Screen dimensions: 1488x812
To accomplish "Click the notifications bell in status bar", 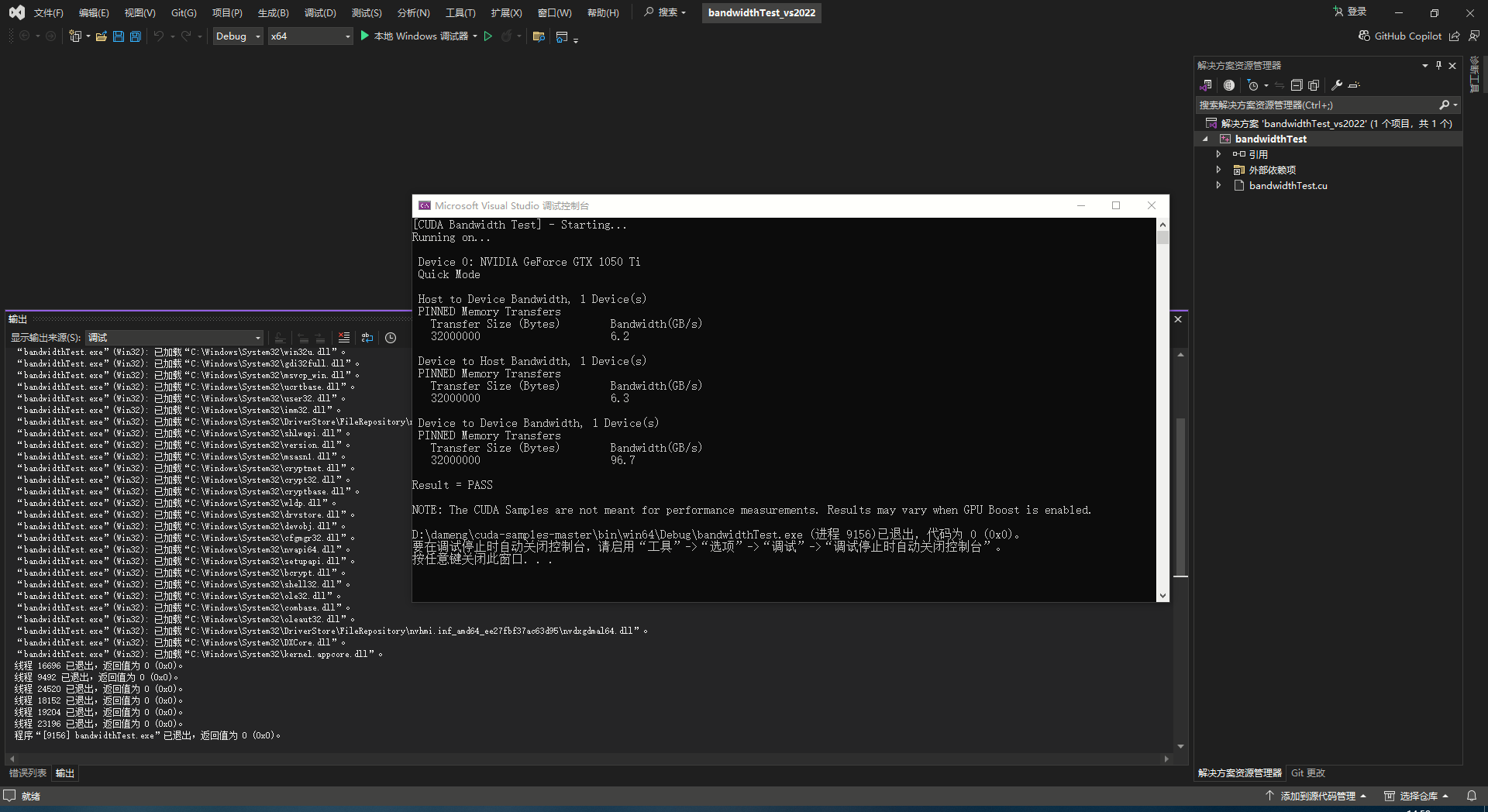I will coord(1472,796).
